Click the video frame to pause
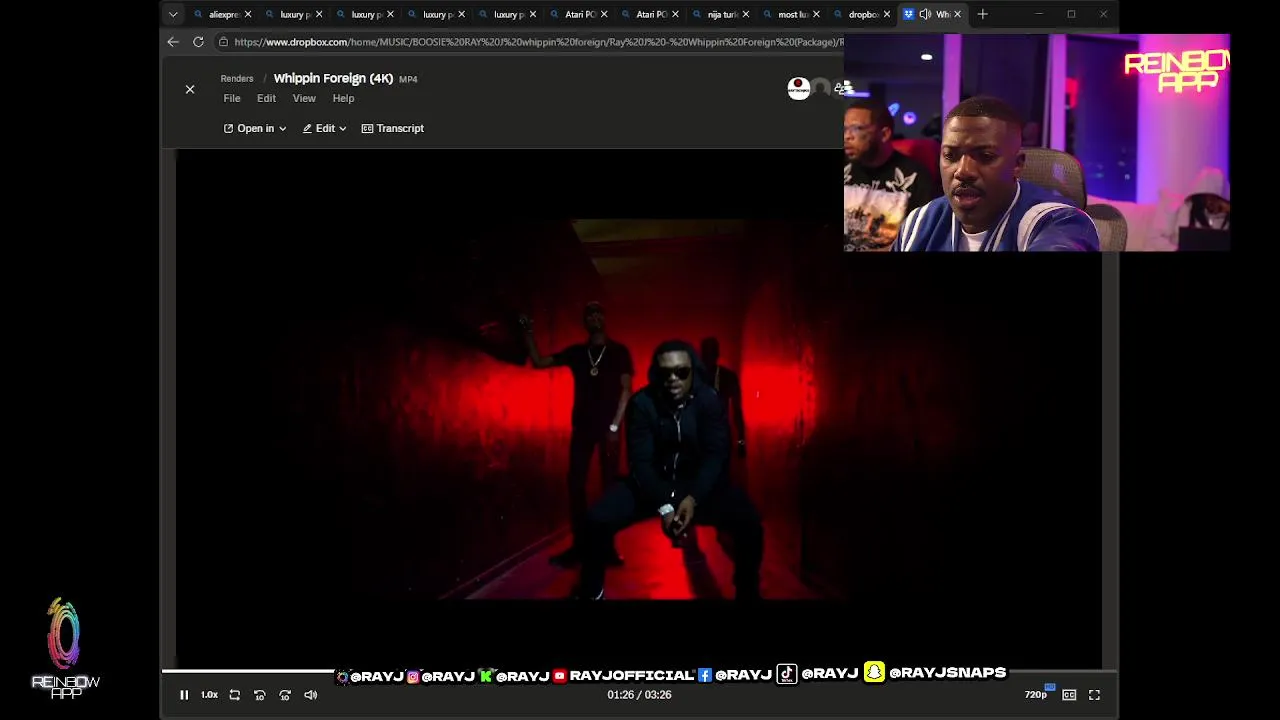The image size is (1280, 720). (x=639, y=408)
